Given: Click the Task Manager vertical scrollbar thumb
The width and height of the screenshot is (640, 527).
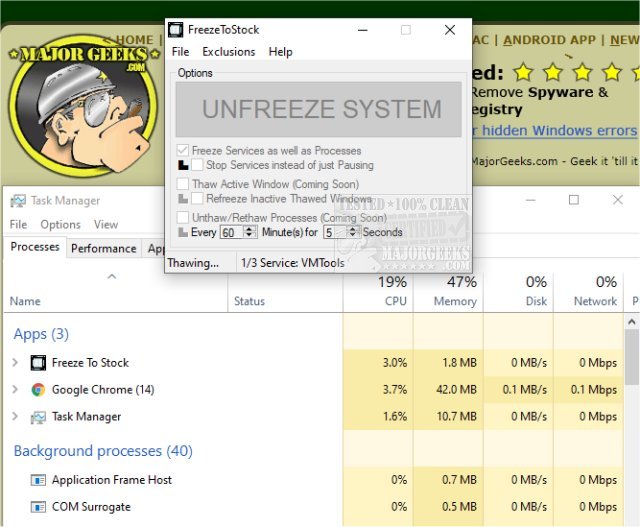Looking at the screenshot, I should (x=631, y=358).
